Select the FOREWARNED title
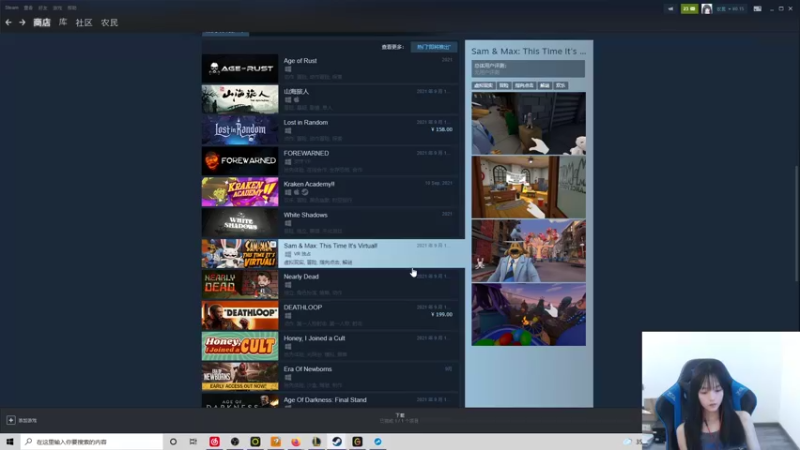The width and height of the screenshot is (800, 450). pyautogui.click(x=306, y=153)
